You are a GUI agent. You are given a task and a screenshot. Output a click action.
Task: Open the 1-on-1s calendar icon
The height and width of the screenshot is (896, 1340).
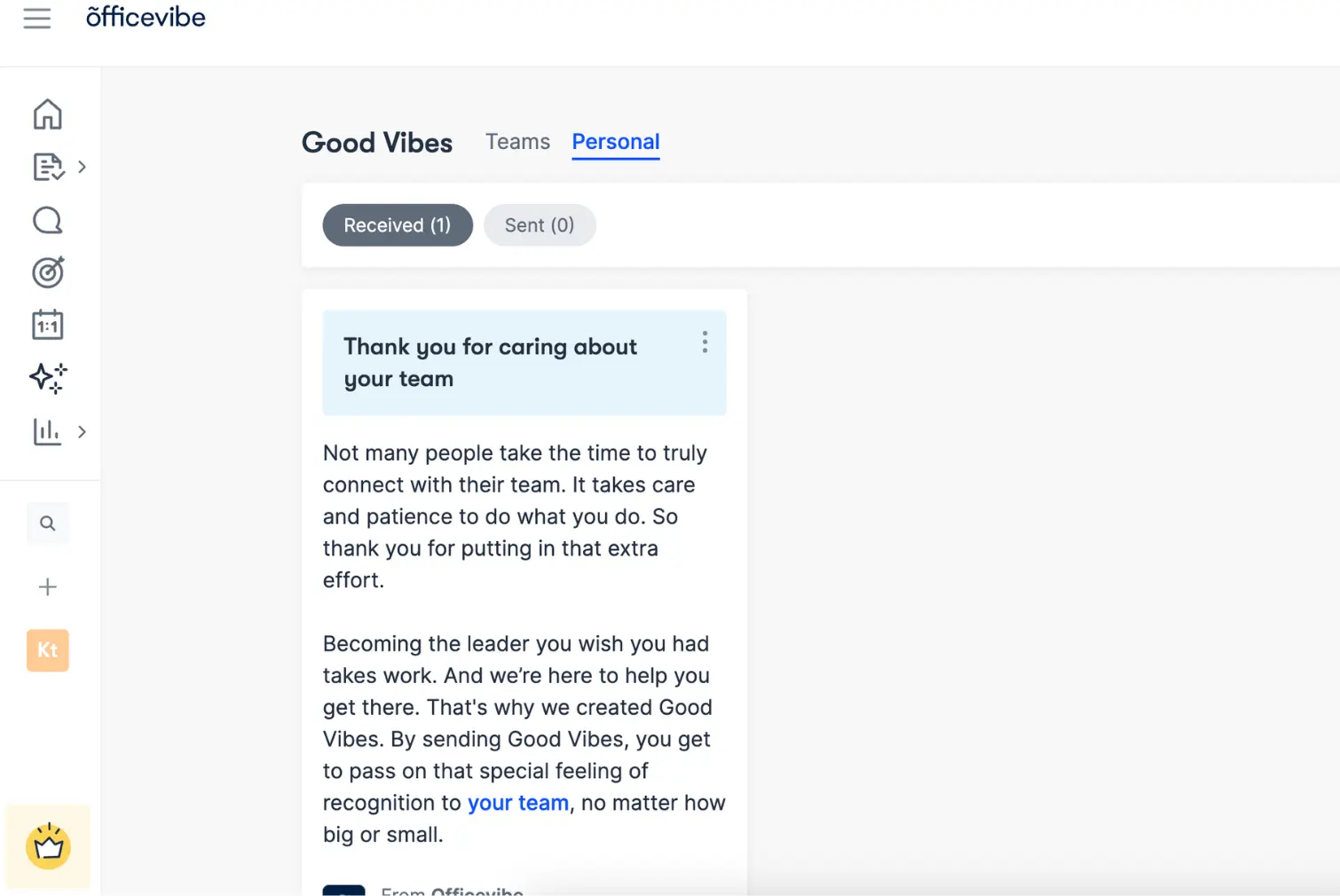coord(47,325)
